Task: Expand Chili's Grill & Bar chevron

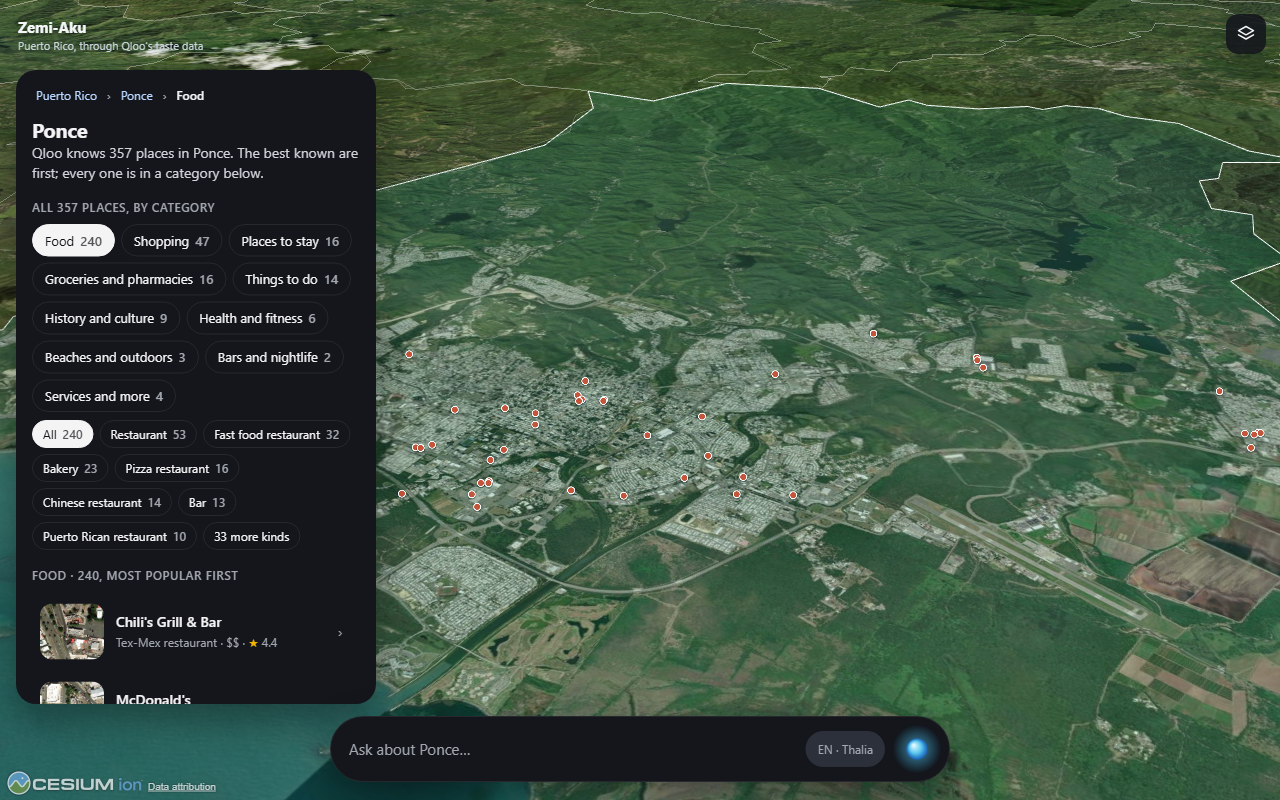Action: [340, 633]
